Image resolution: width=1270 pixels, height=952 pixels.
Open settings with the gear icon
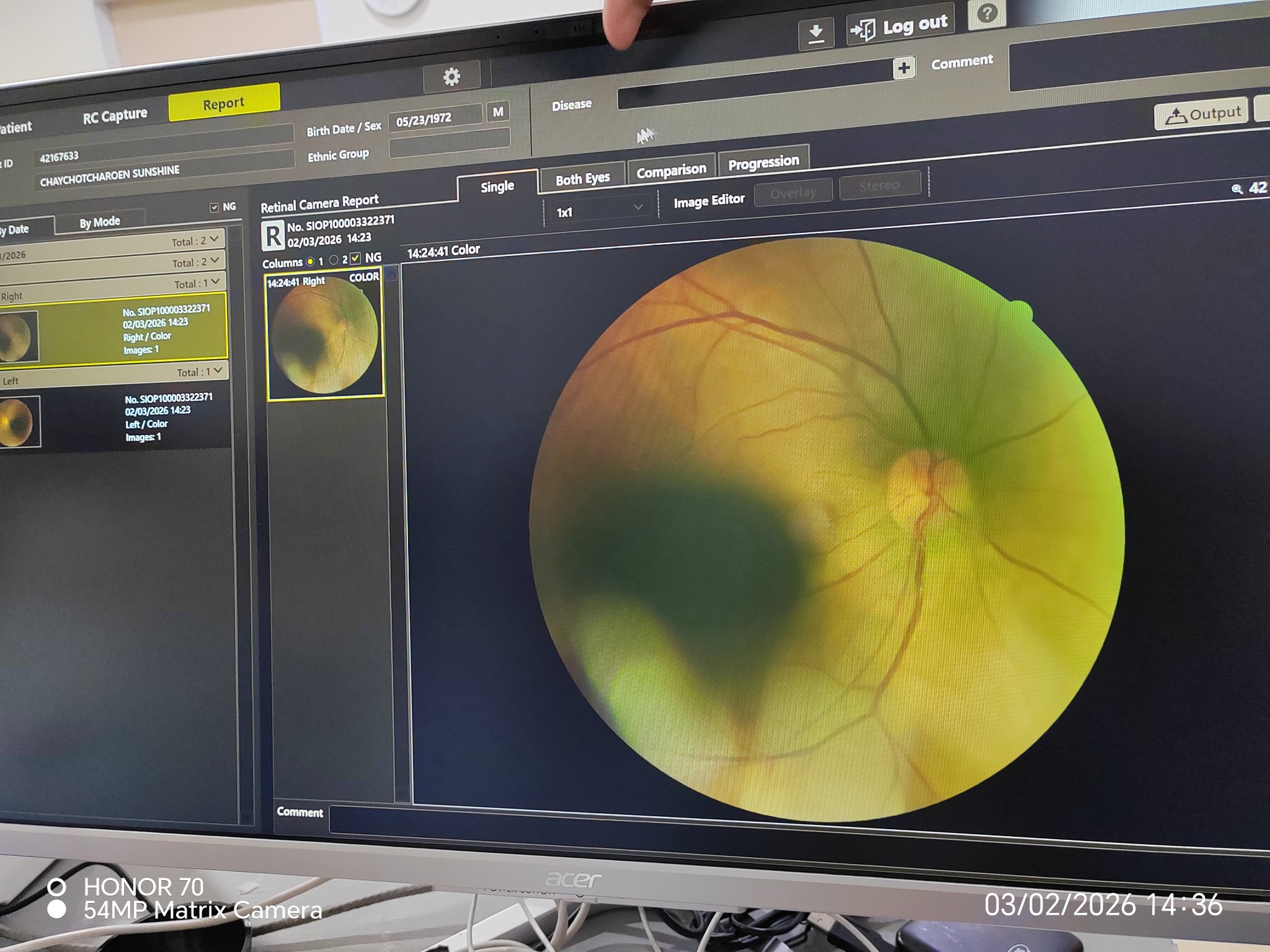click(x=451, y=77)
